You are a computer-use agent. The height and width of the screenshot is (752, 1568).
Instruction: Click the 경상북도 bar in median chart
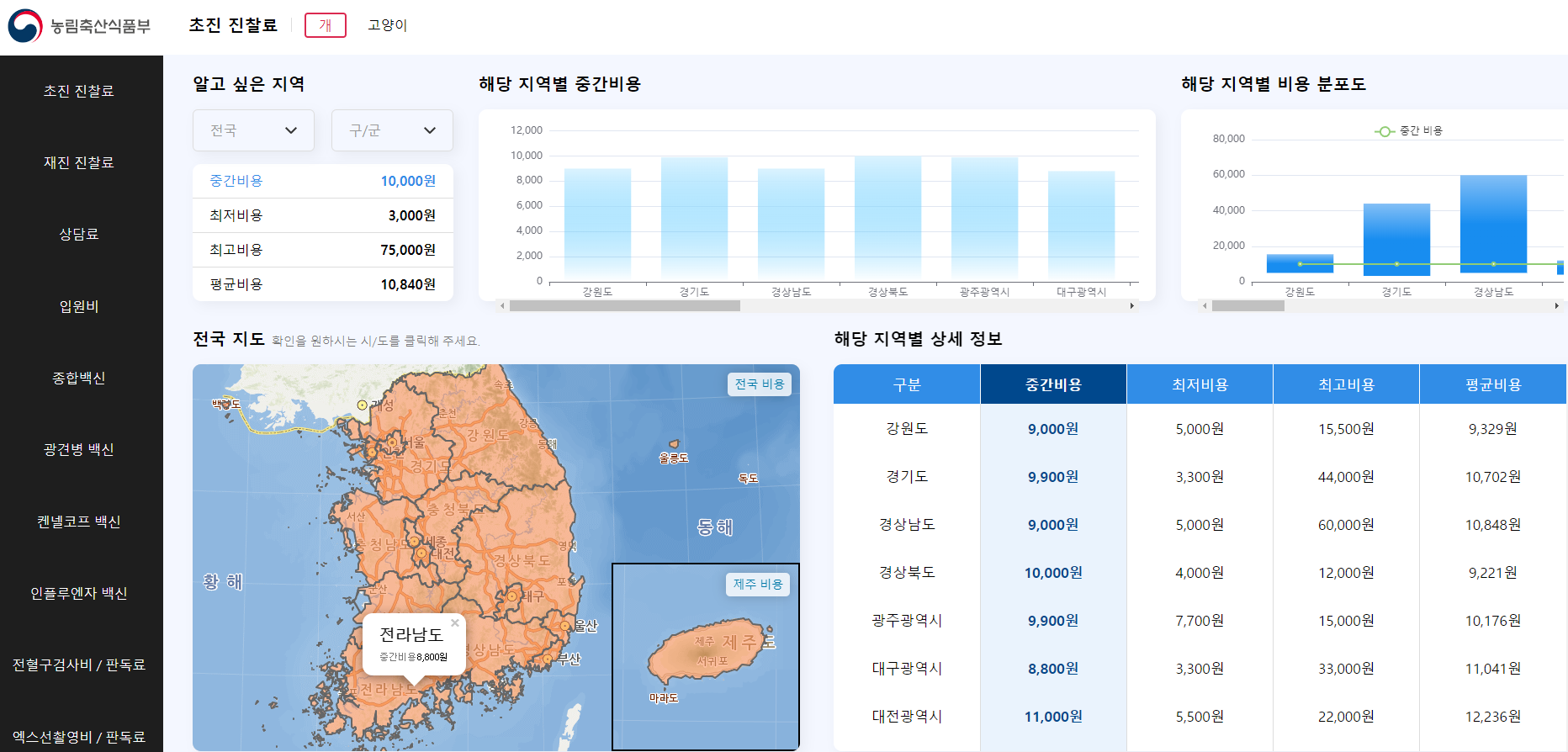pyautogui.click(x=887, y=219)
